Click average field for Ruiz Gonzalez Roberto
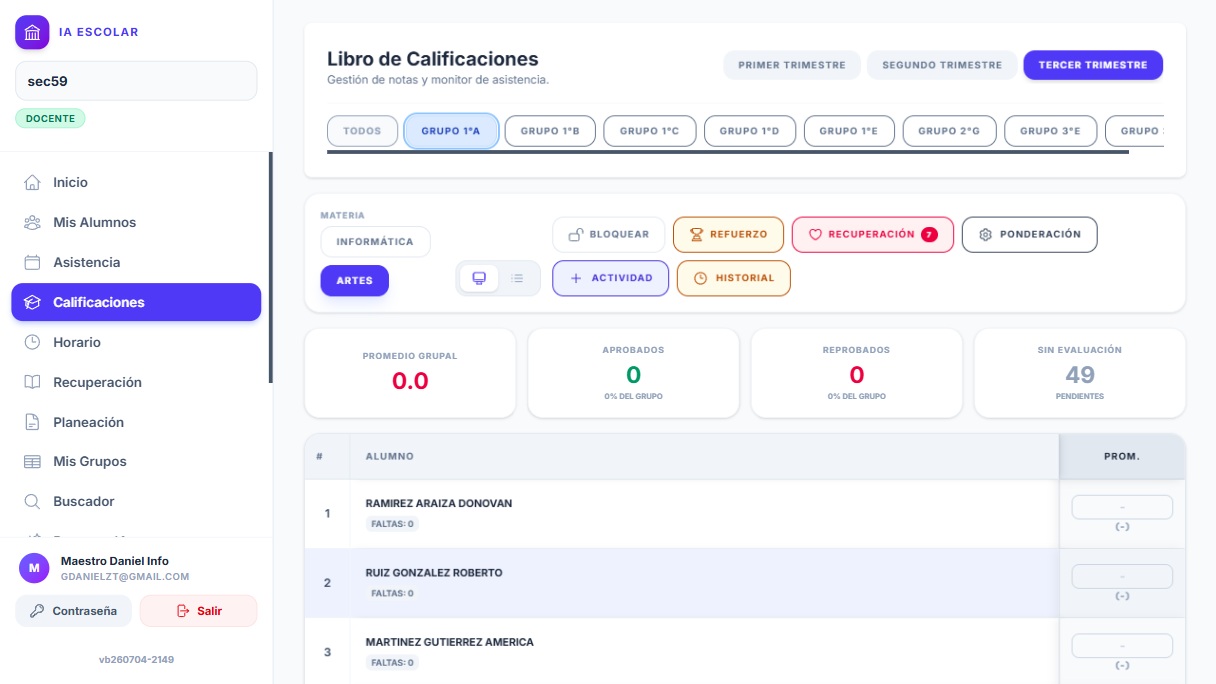The width and height of the screenshot is (1216, 684). click(x=1122, y=576)
